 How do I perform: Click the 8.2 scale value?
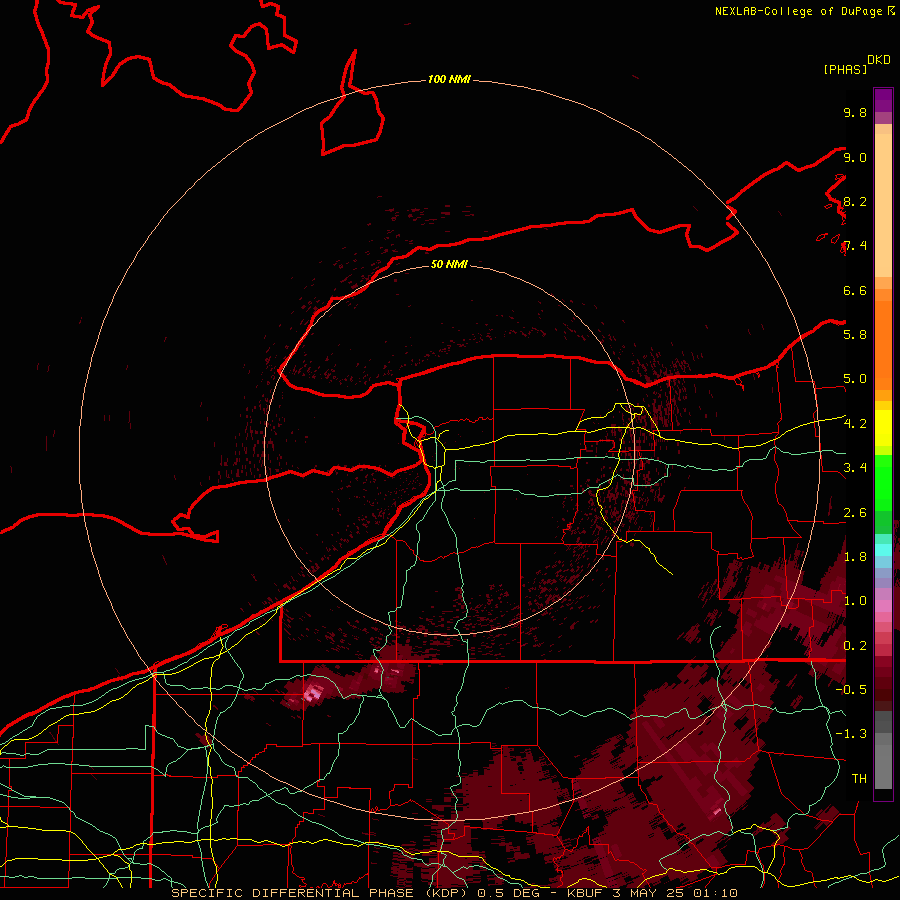(x=855, y=201)
